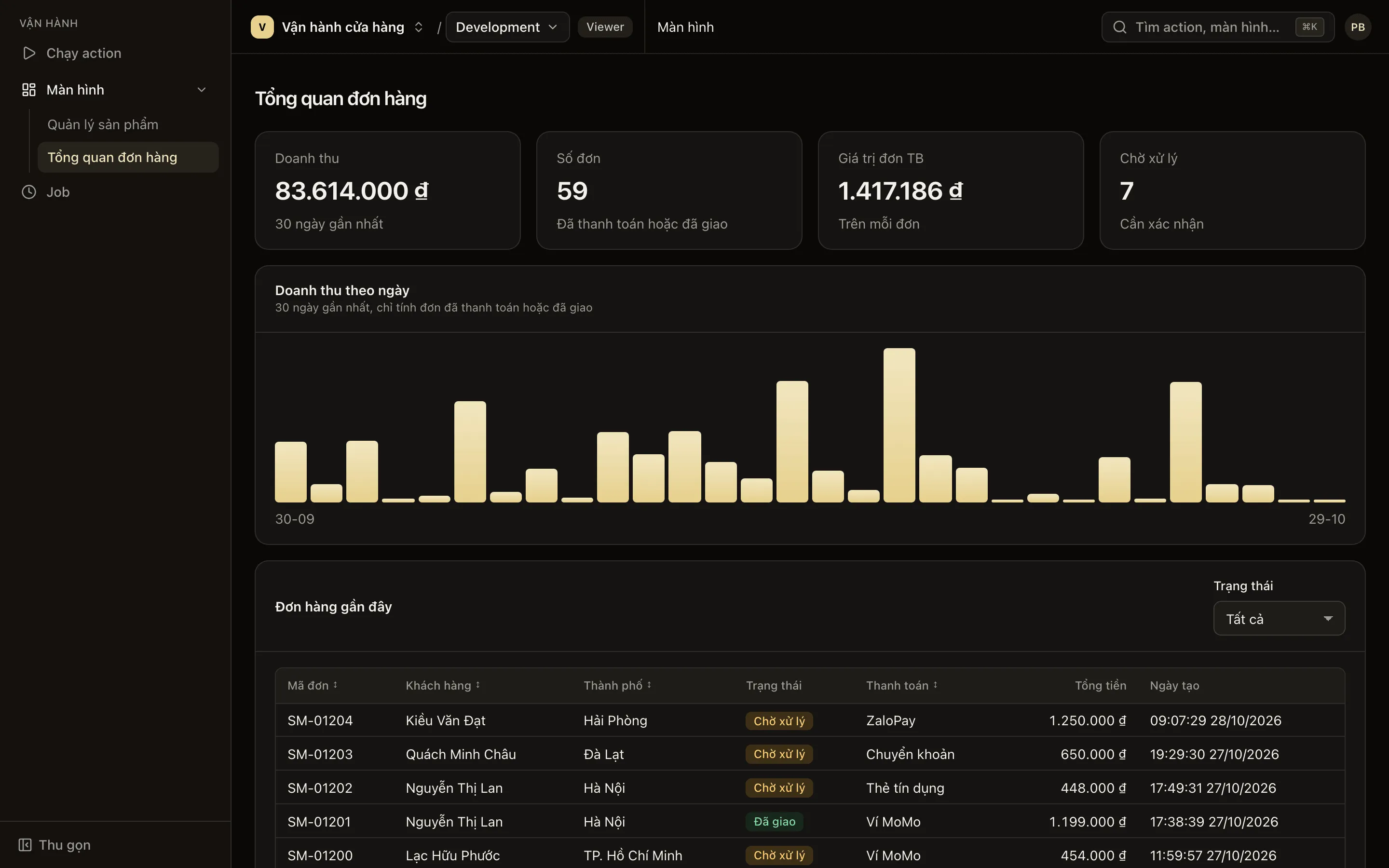Click the tallest revenue chart bar
This screenshot has height=868, width=1389.
click(899, 425)
